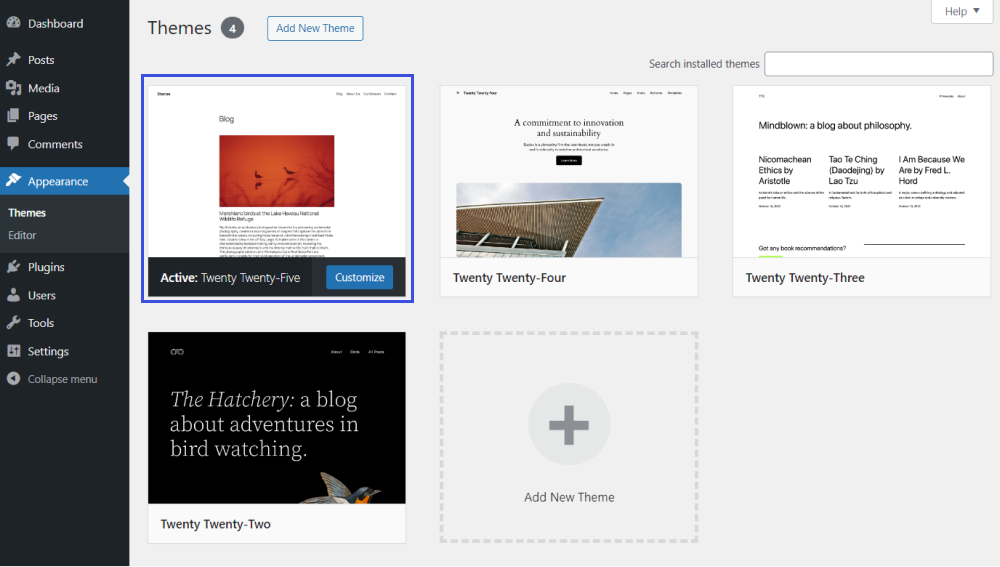Image resolution: width=1000 pixels, height=567 pixels.
Task: Click the Posts pushpin icon
Action: point(13,59)
